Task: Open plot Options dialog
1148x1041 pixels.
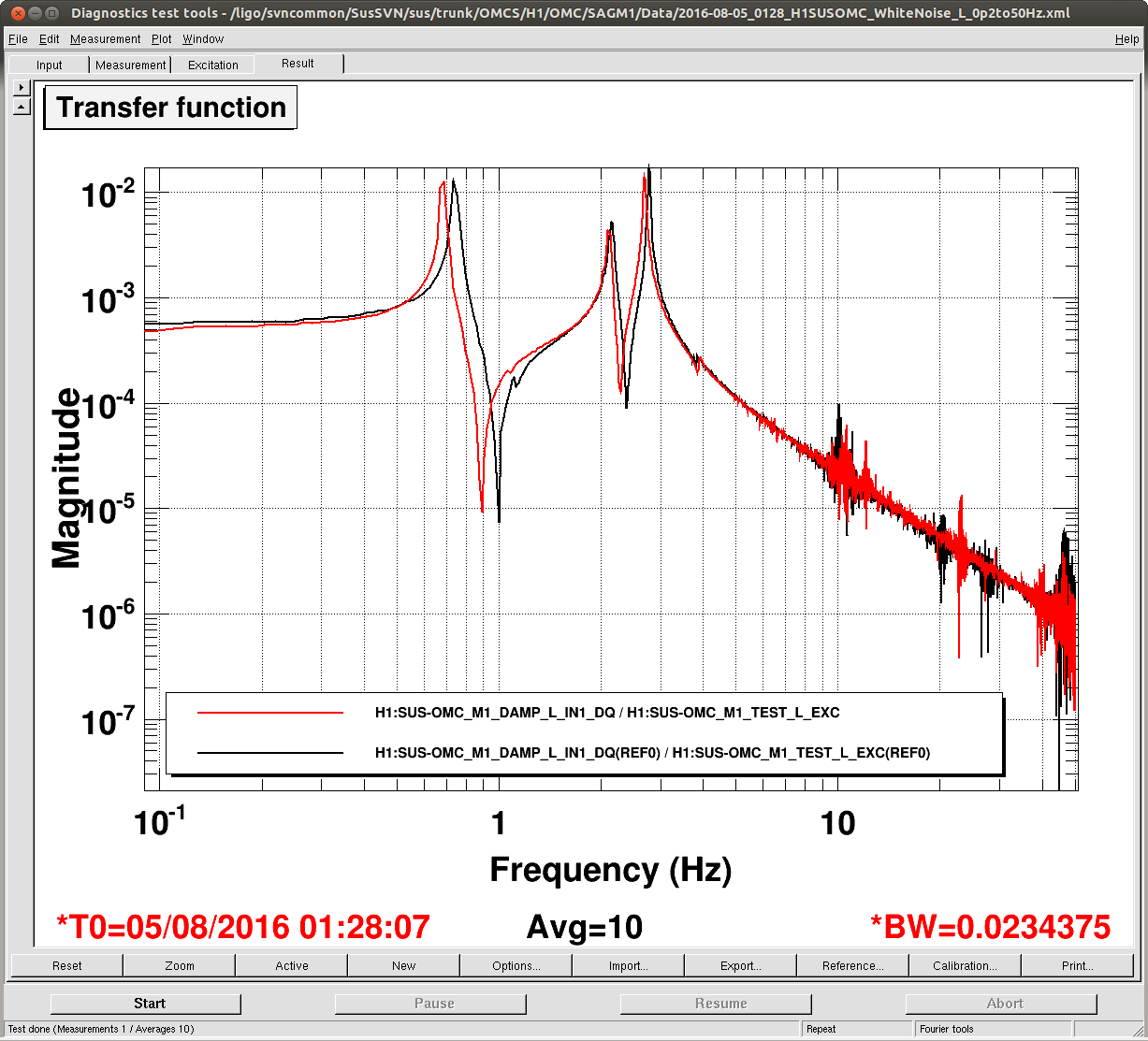Action: 516,965
